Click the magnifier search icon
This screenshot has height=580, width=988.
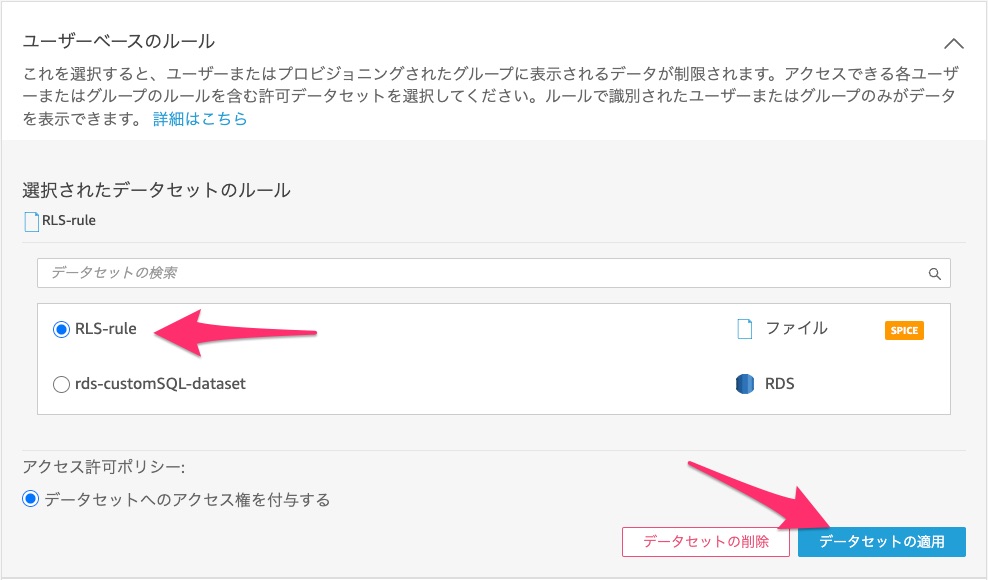[x=934, y=274]
